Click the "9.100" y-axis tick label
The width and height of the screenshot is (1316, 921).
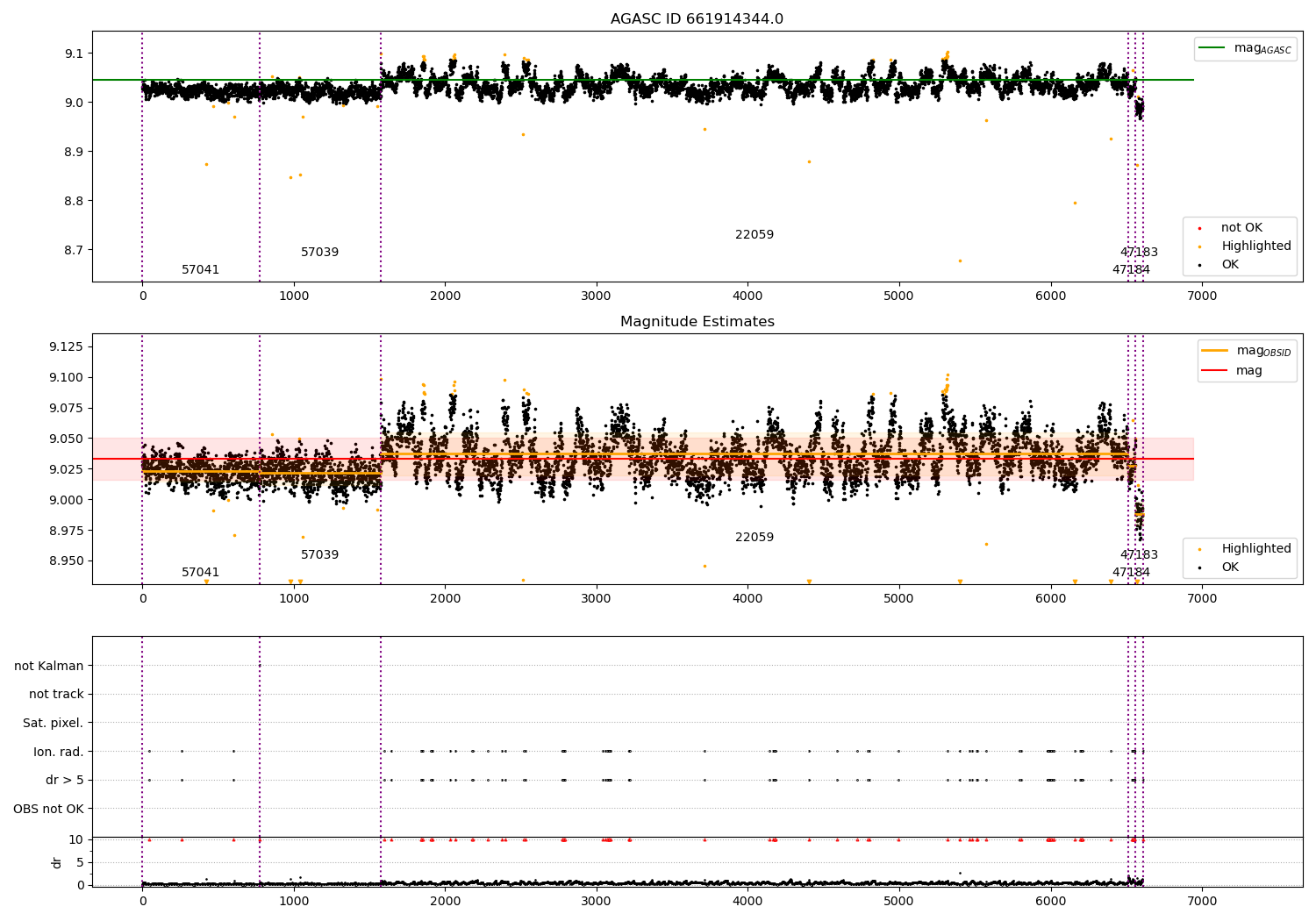click(x=67, y=377)
